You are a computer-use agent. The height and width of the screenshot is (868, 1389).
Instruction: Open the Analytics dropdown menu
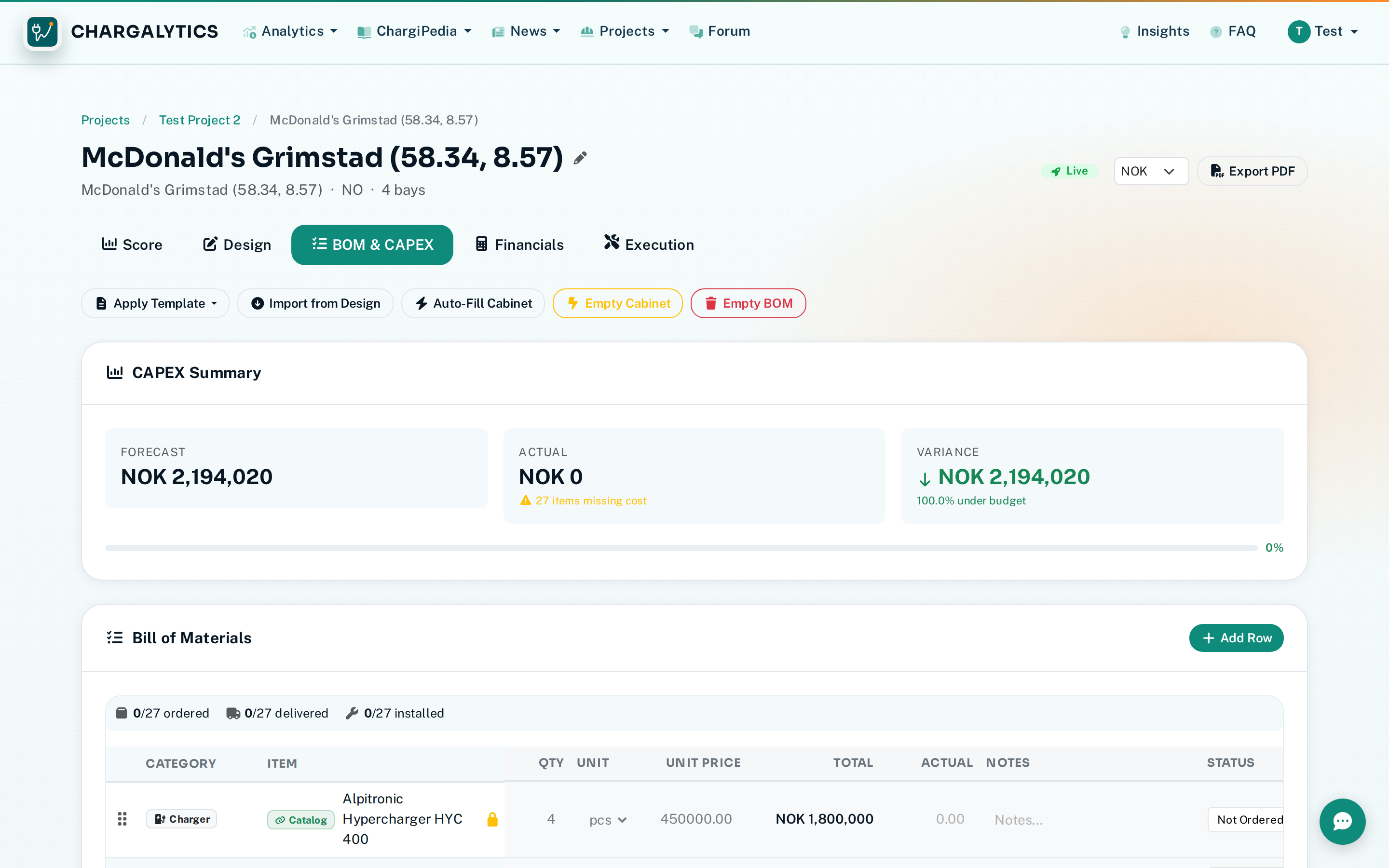(x=290, y=31)
